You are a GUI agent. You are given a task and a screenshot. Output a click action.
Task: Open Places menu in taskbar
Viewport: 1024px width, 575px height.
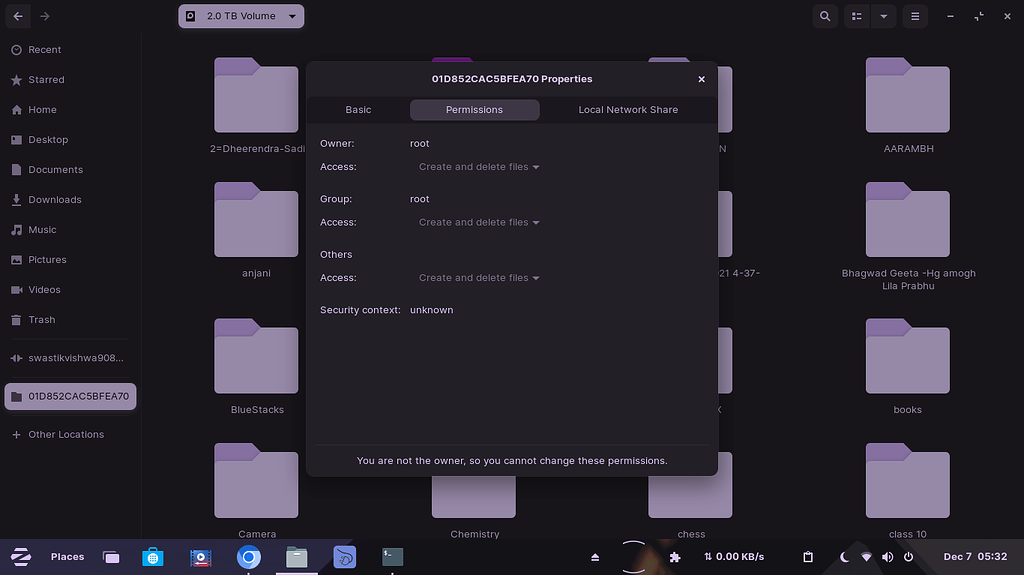[67, 557]
